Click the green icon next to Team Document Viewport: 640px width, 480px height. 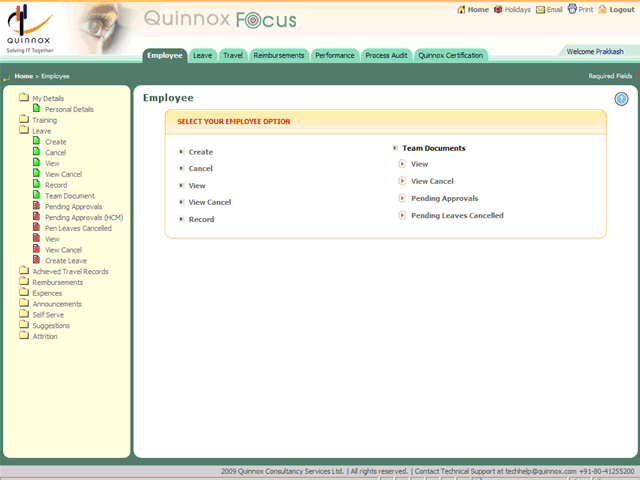36,196
